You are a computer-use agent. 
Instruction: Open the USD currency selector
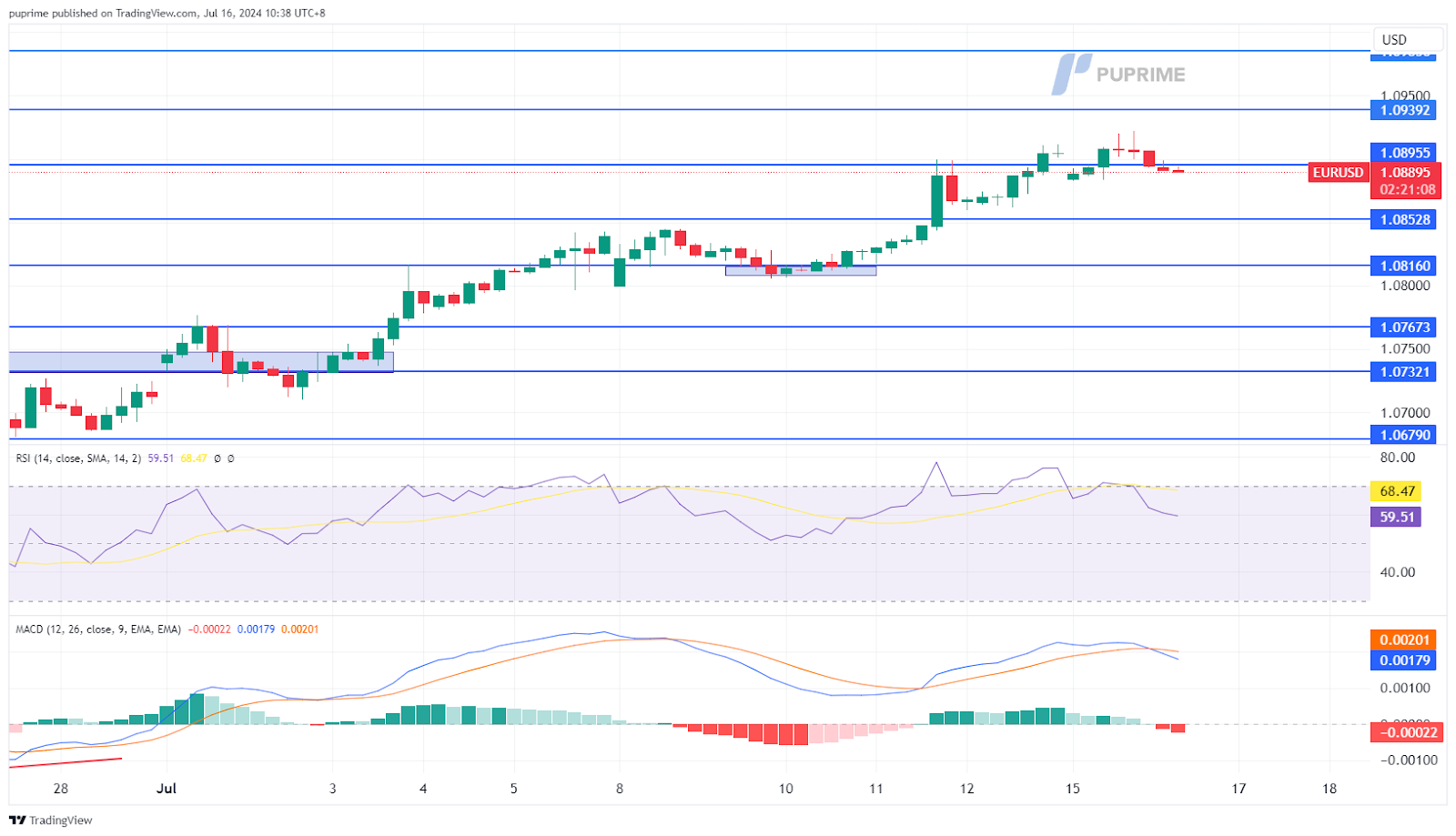1407,39
